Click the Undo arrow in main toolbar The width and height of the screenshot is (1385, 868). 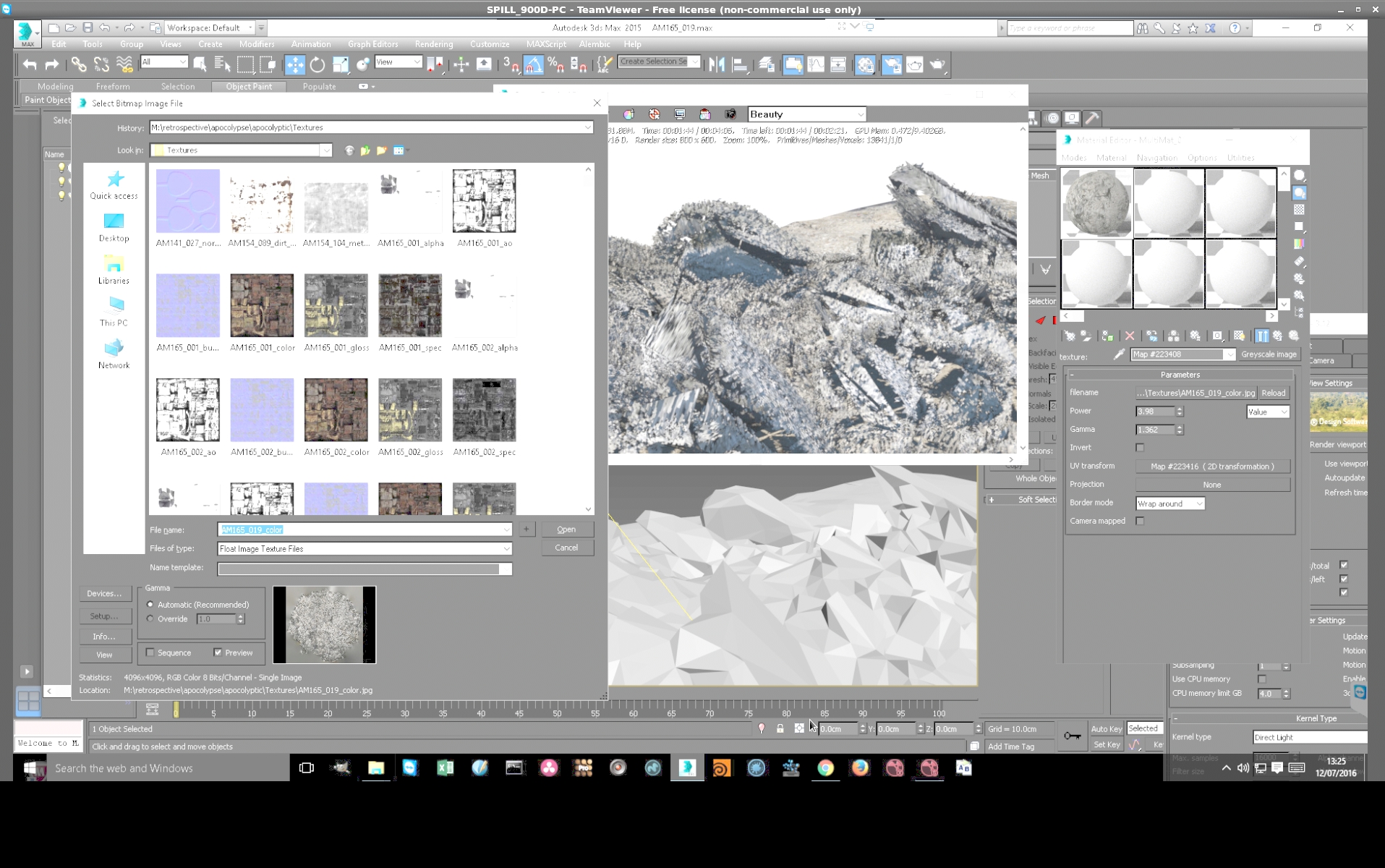coord(30,65)
